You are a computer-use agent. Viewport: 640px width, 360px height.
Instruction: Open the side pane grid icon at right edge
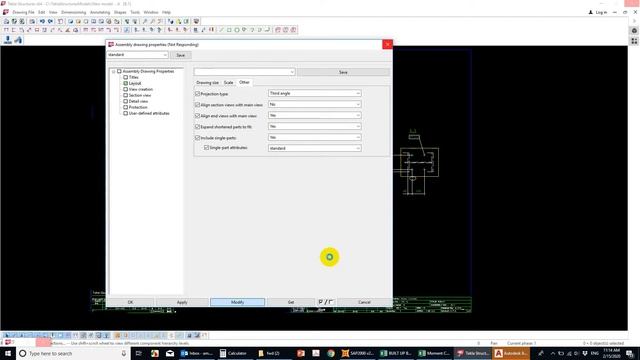click(x=634, y=41)
